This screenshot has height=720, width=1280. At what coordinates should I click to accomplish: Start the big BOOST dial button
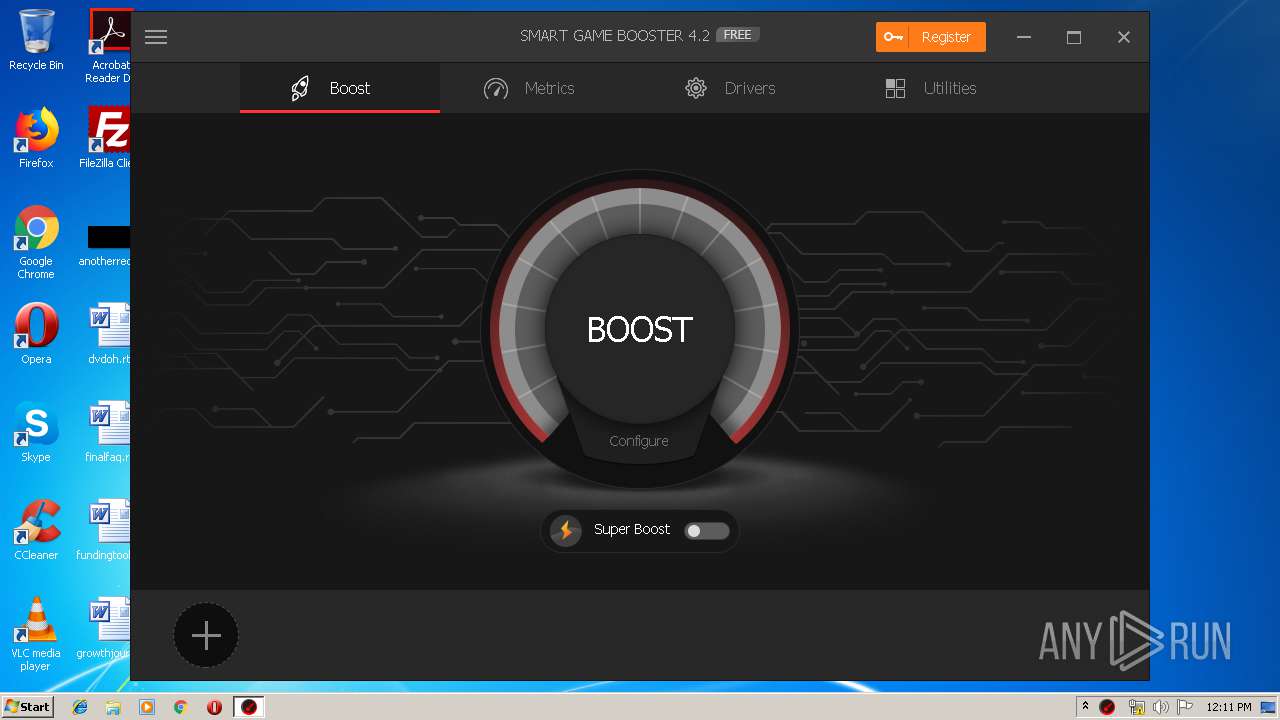click(x=640, y=329)
